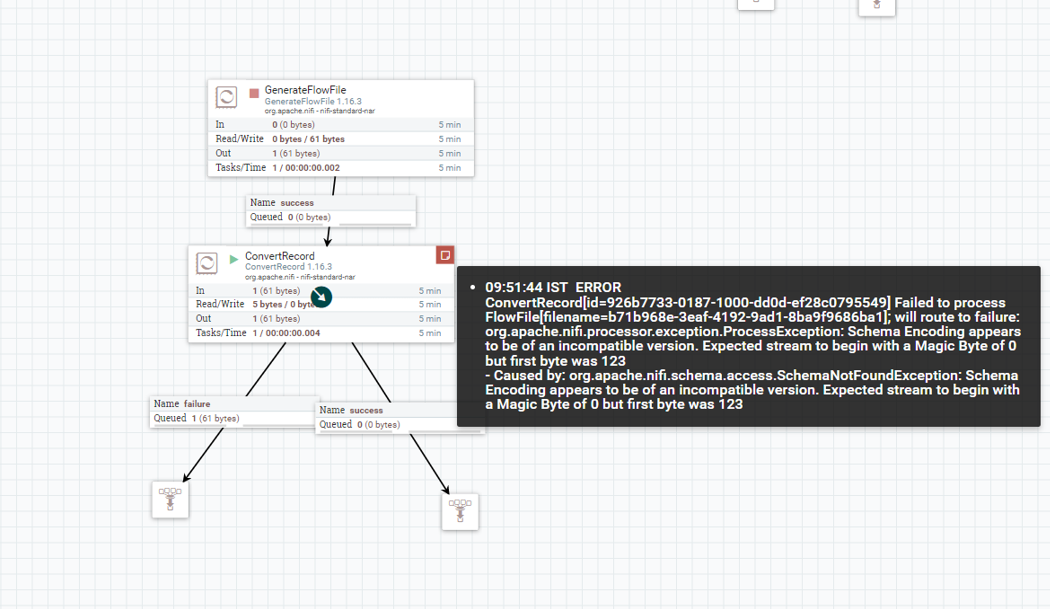Viewport: 1050px width, 609px height.
Task: Click the failure connection's queue backpressure bar
Action: 232,425
